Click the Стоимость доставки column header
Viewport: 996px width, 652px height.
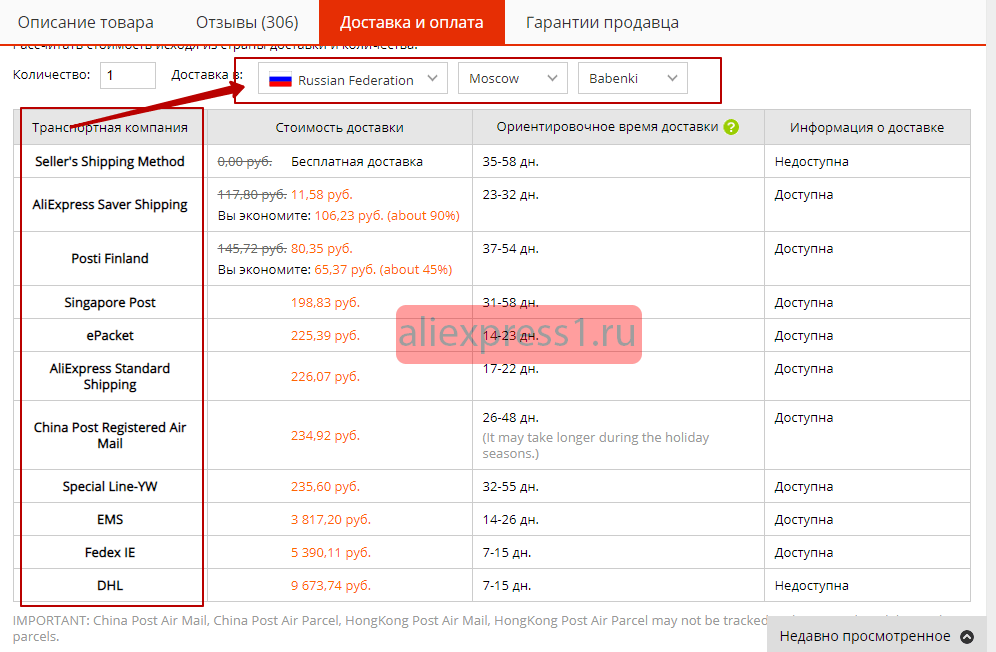coord(340,128)
